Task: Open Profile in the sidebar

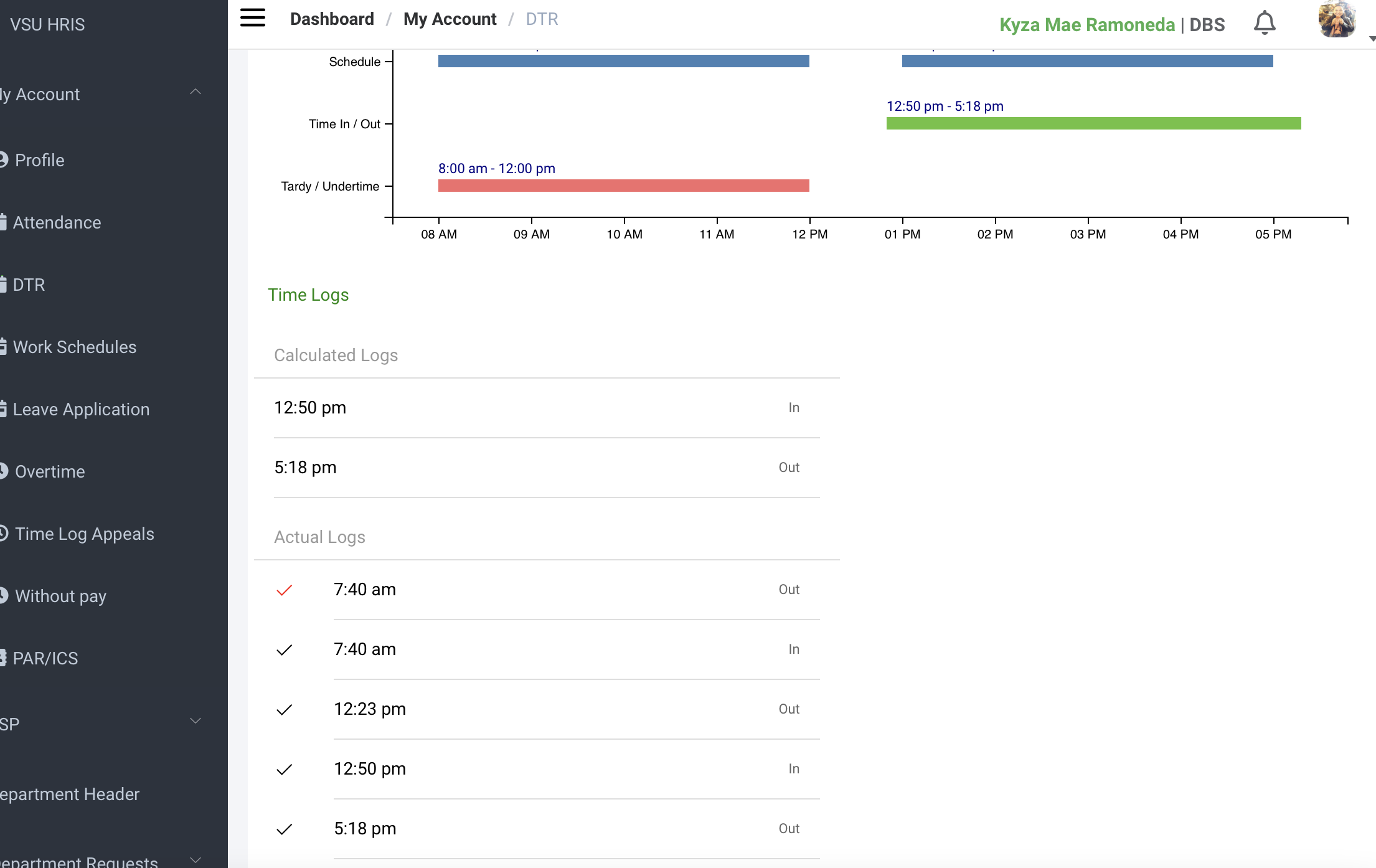Action: 39,160
